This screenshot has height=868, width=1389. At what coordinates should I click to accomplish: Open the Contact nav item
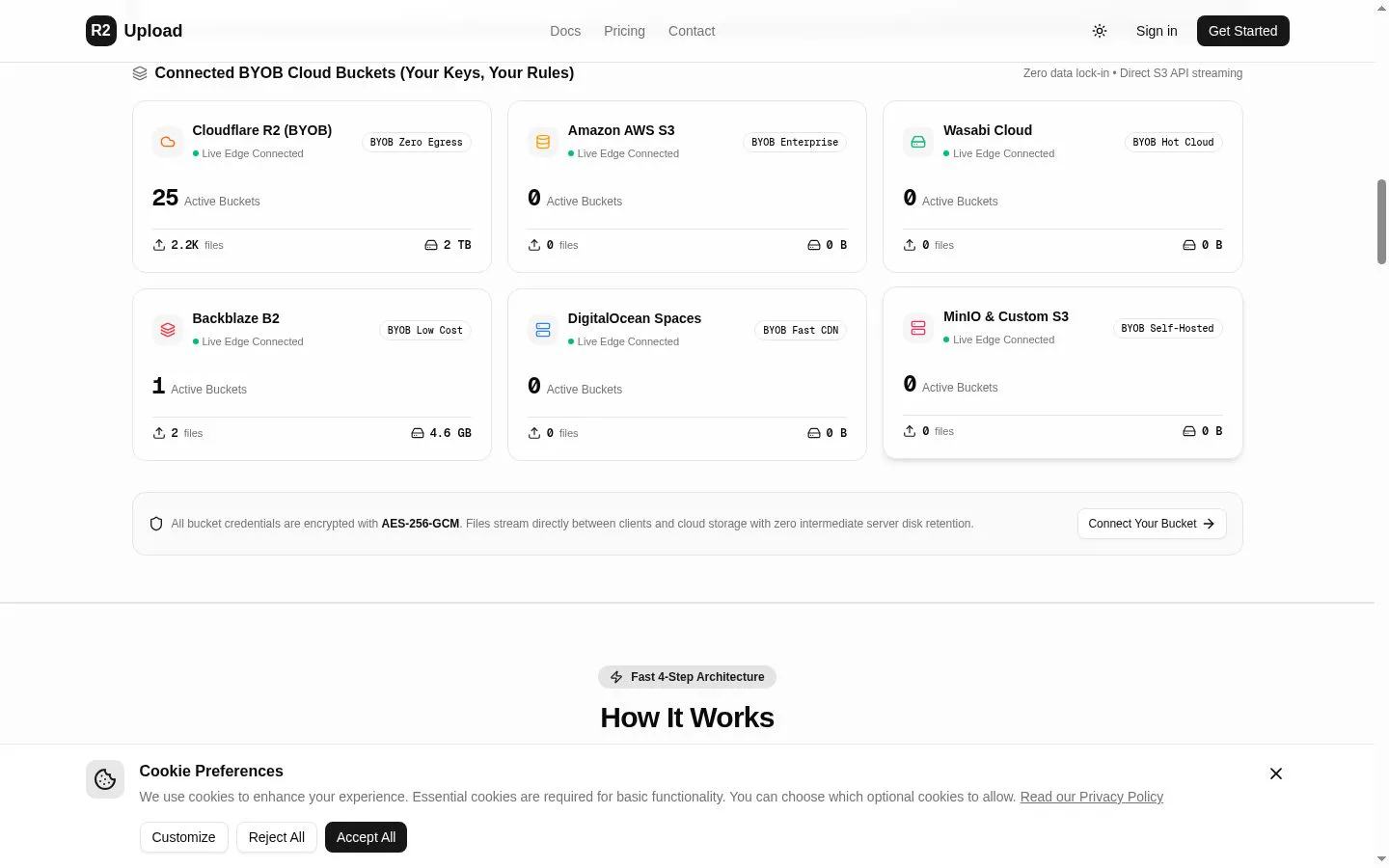692,31
